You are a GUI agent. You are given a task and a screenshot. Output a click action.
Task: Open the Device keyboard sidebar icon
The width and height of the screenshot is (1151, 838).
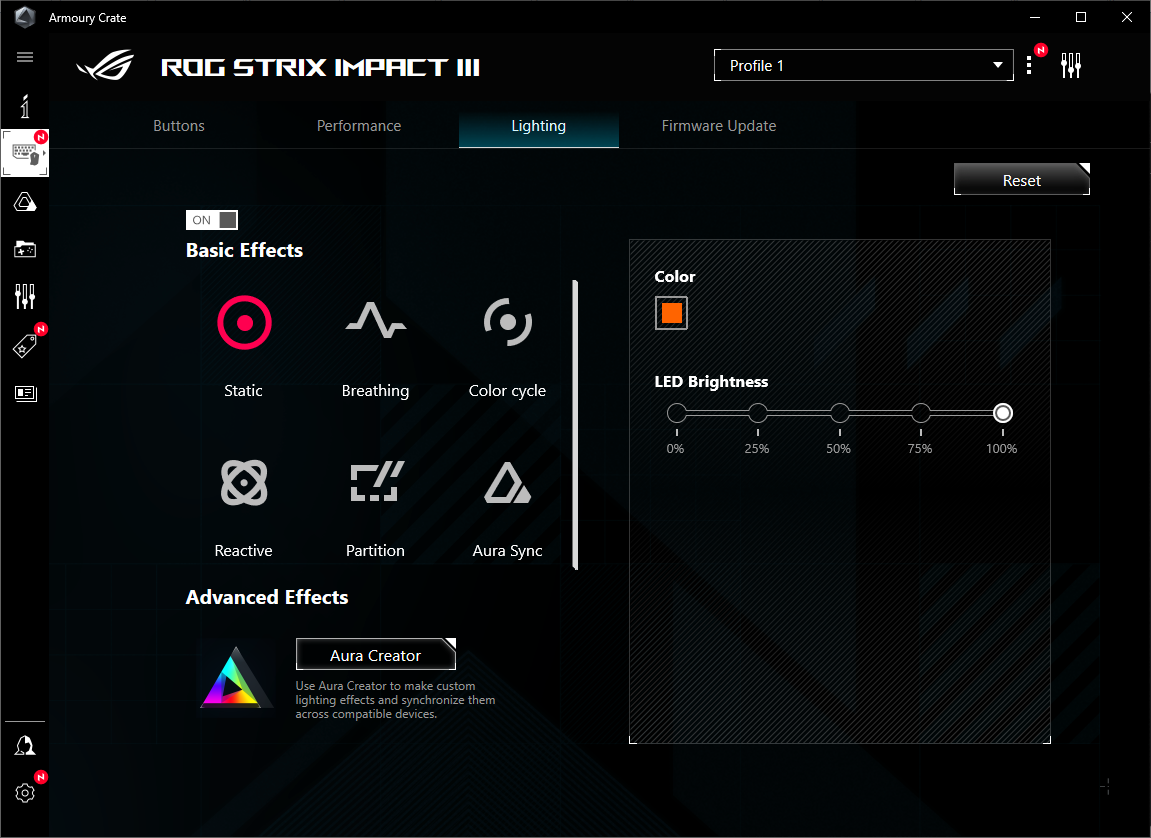point(25,153)
